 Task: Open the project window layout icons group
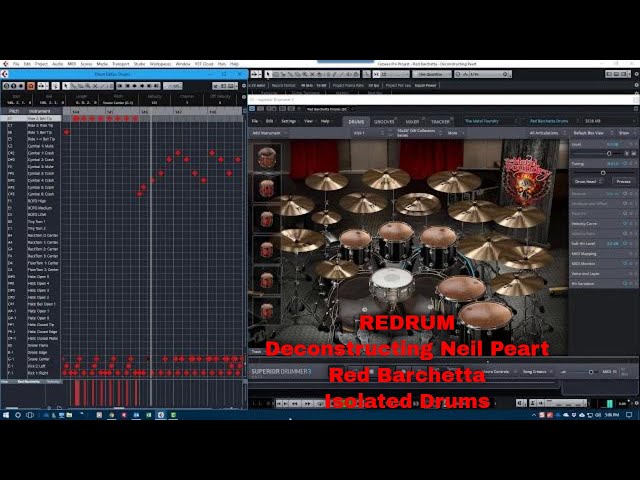coord(618,74)
